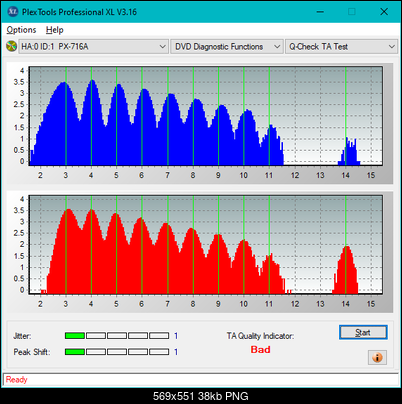Click the Start button

pos(363,332)
